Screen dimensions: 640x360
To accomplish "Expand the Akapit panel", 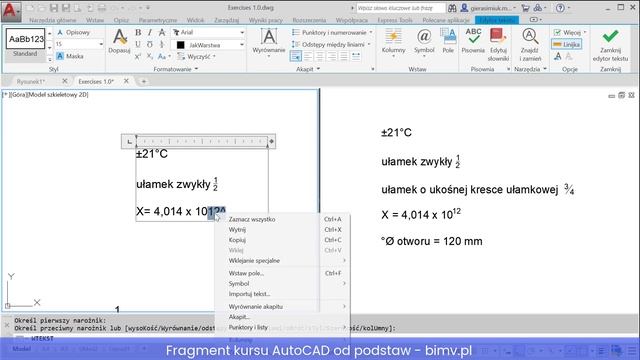I will click(308, 69).
